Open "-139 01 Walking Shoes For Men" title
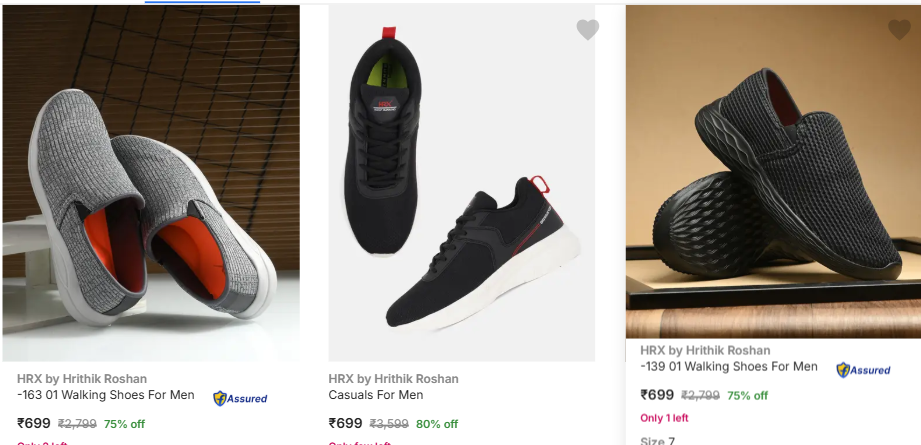This screenshot has height=445, width=921. coord(729,367)
